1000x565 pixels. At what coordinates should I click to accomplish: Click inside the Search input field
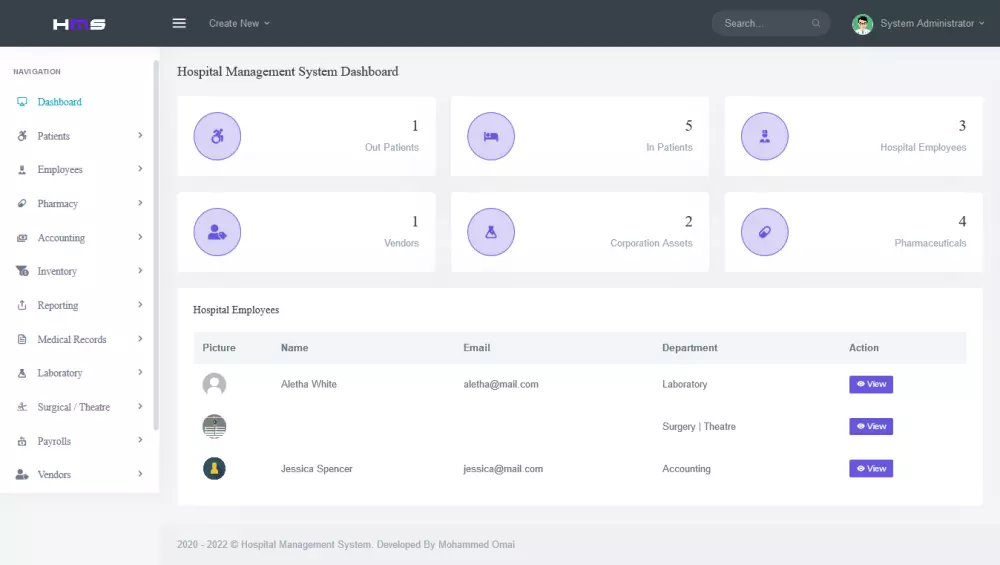click(x=760, y=23)
